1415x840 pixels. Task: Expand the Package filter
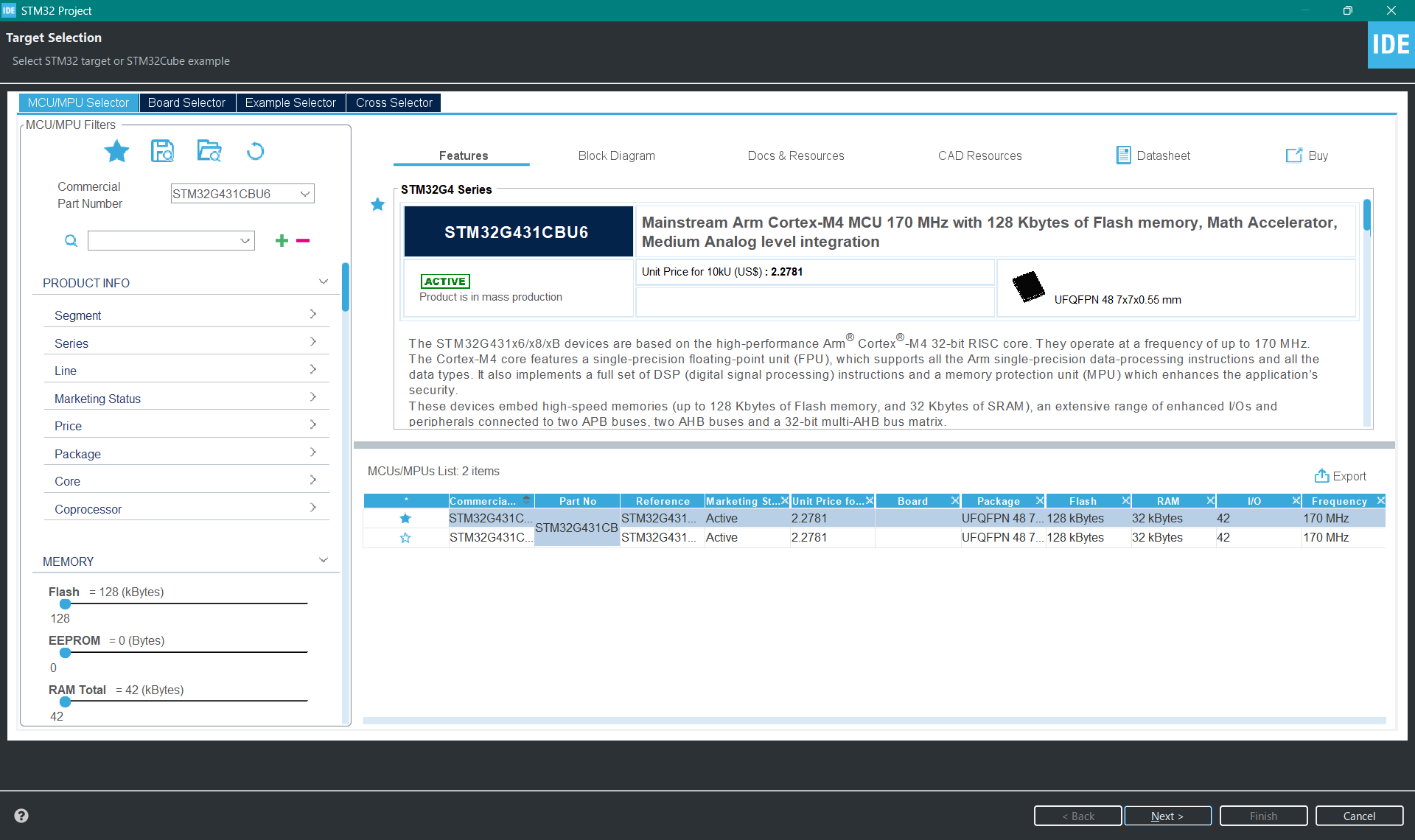(186, 453)
